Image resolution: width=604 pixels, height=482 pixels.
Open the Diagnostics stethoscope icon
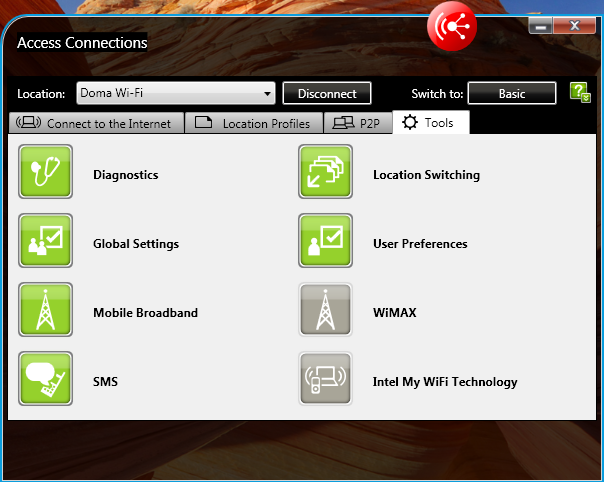pos(46,172)
